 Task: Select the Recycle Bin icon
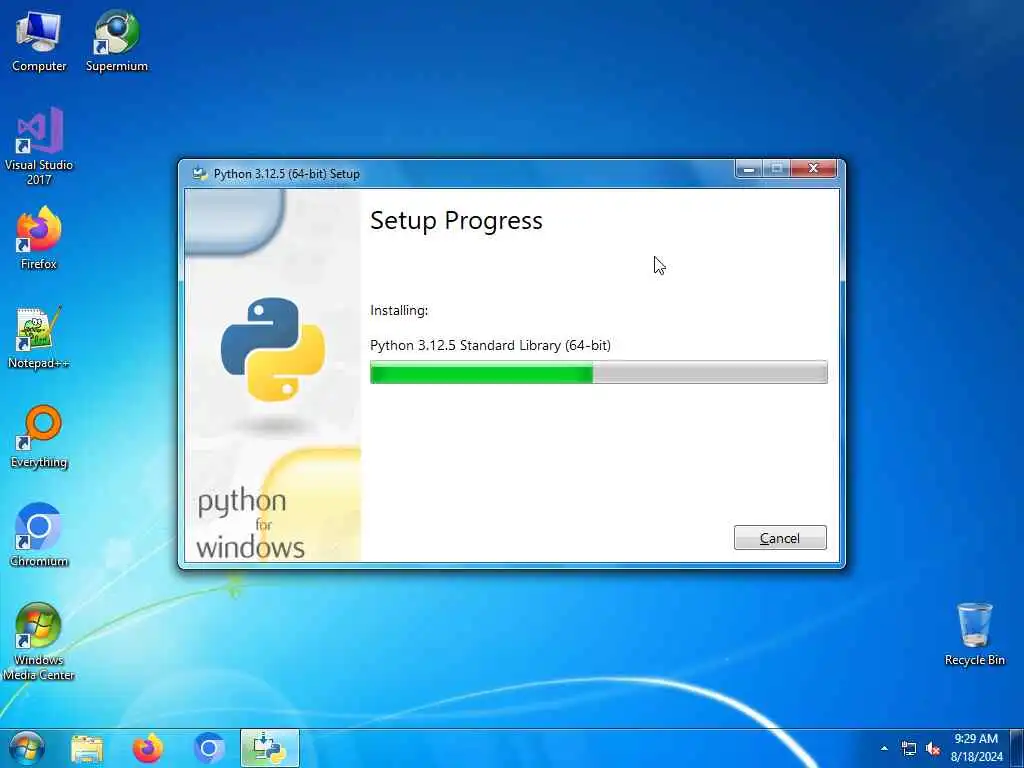[x=974, y=634]
